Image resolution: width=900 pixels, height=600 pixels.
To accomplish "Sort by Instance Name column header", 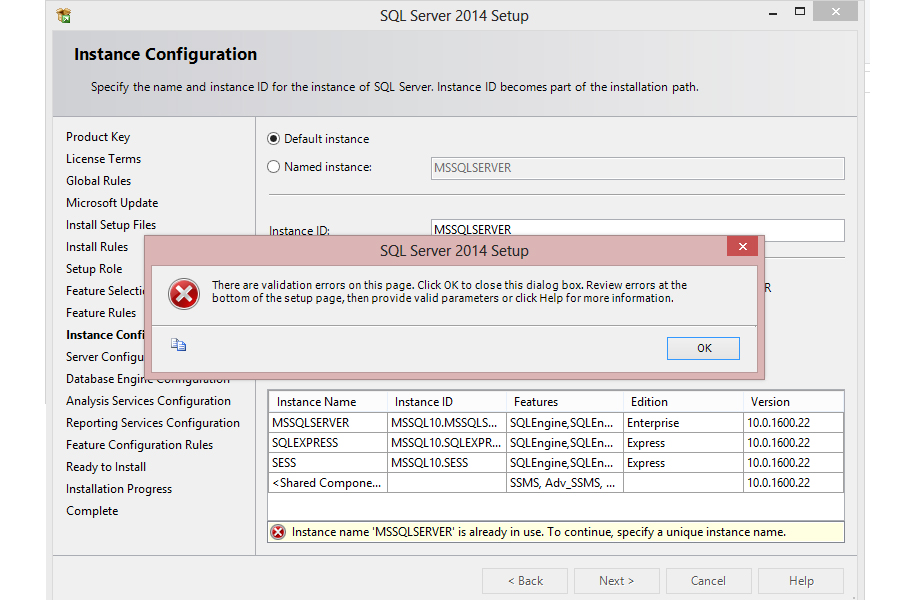I will [x=328, y=402].
